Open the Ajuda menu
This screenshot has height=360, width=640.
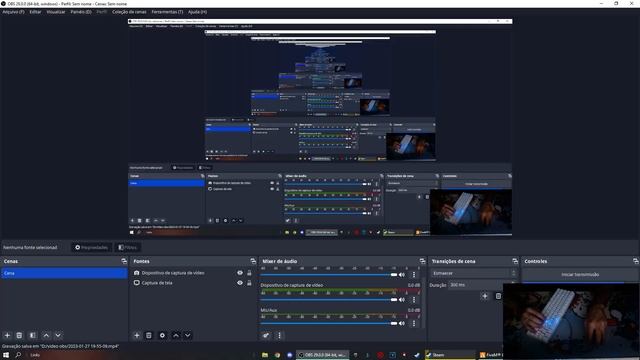[x=198, y=12]
